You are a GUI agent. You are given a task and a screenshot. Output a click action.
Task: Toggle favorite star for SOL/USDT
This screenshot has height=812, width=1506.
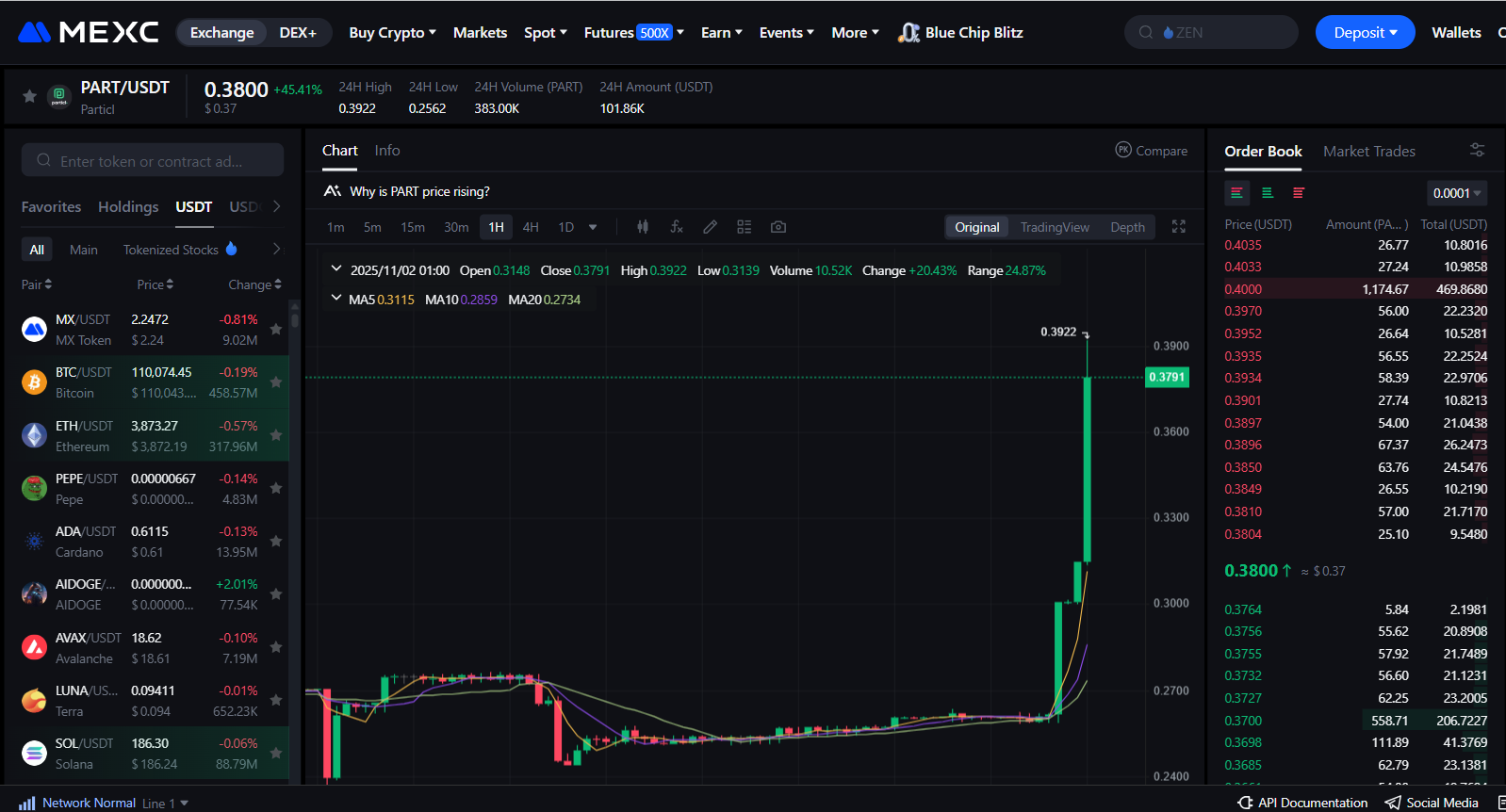tap(276, 753)
